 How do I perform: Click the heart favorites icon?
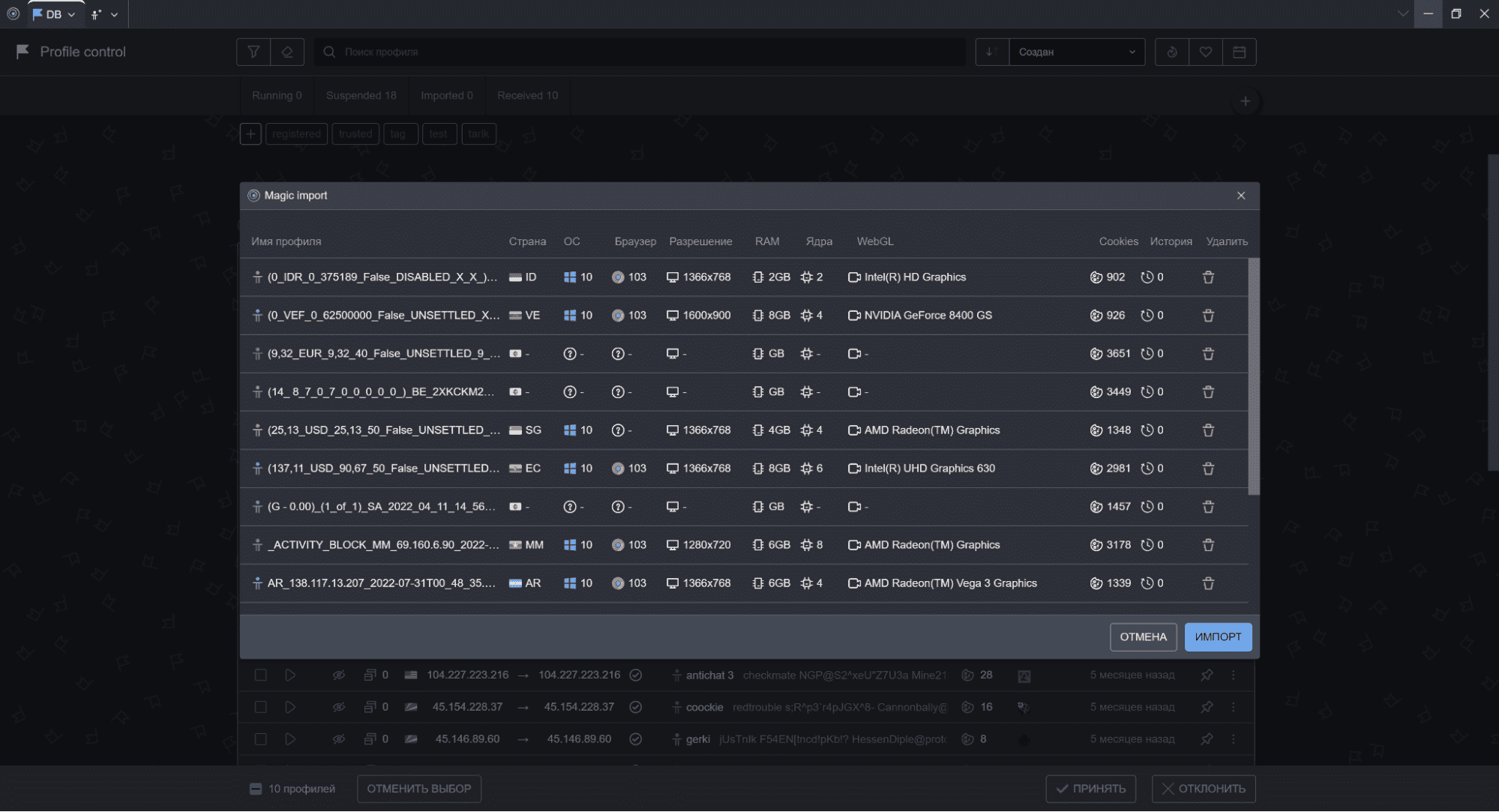1206,52
